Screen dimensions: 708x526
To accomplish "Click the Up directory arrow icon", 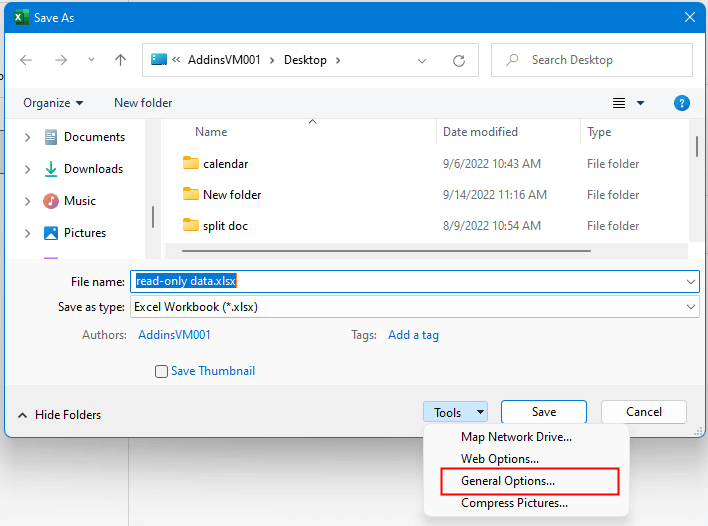I will point(121,60).
